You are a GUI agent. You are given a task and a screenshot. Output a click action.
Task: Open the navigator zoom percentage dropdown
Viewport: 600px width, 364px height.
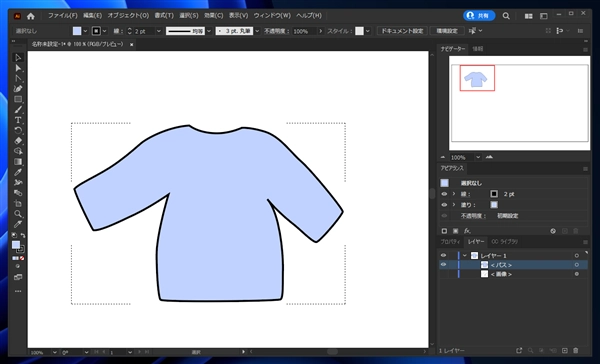[478, 157]
